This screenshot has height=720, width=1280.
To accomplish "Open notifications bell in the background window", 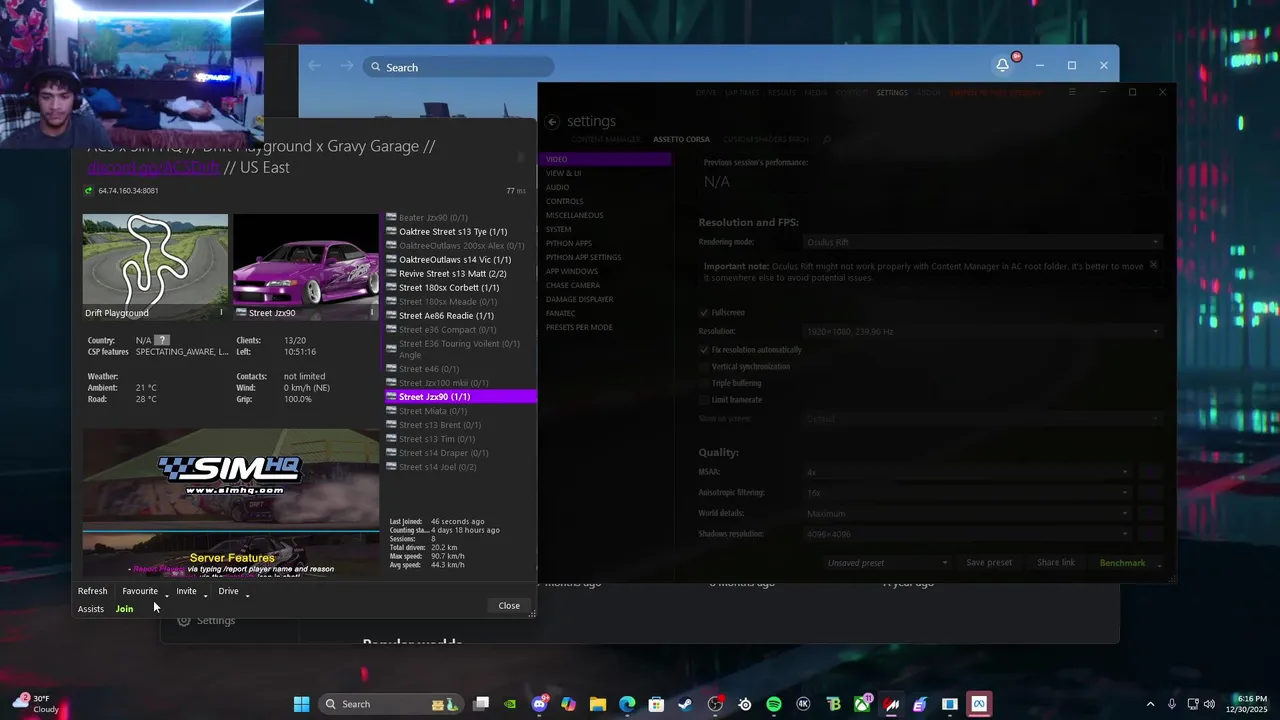I will pyautogui.click(x=1002, y=65).
